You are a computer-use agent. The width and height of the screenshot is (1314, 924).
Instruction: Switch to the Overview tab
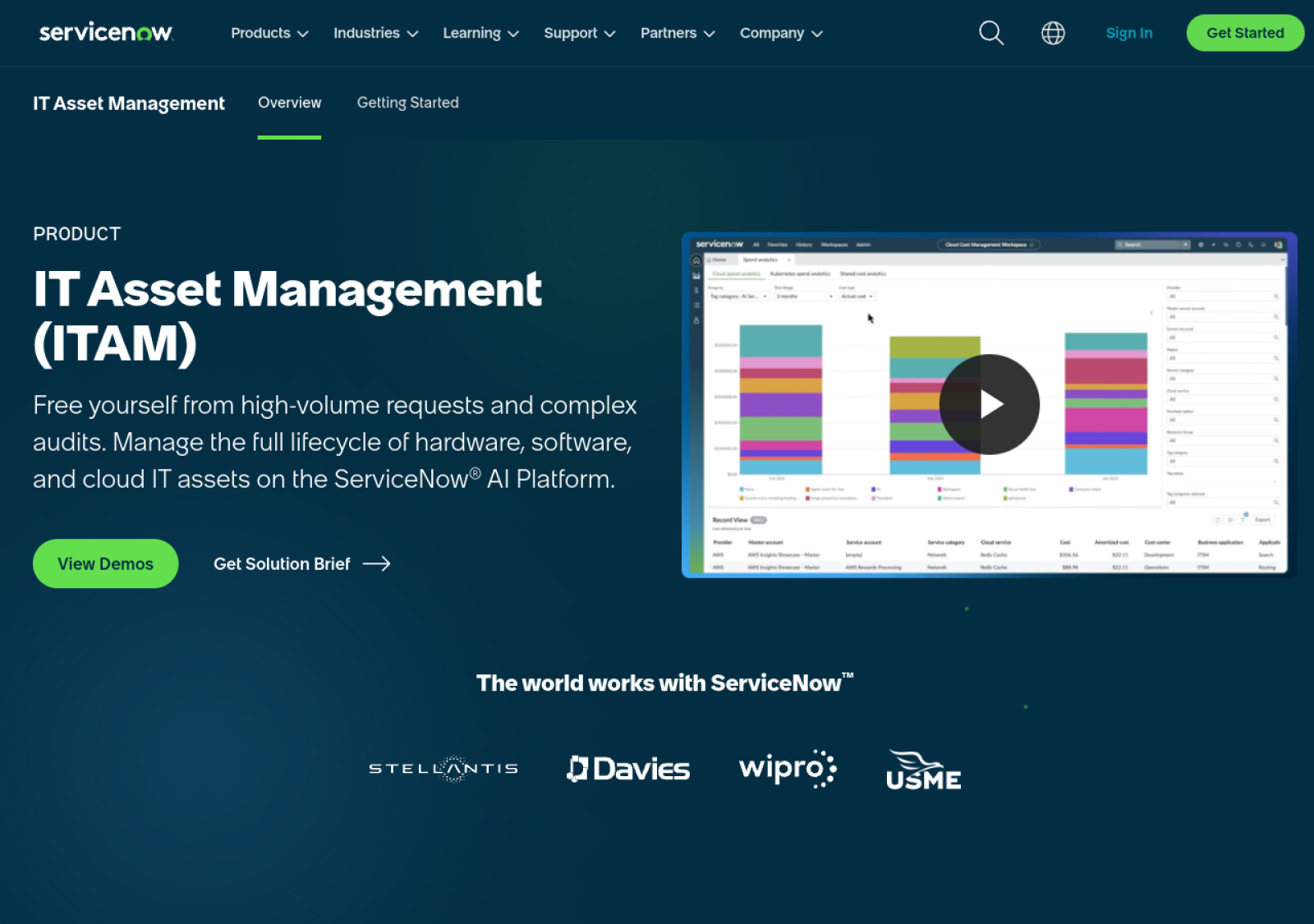[x=290, y=103]
